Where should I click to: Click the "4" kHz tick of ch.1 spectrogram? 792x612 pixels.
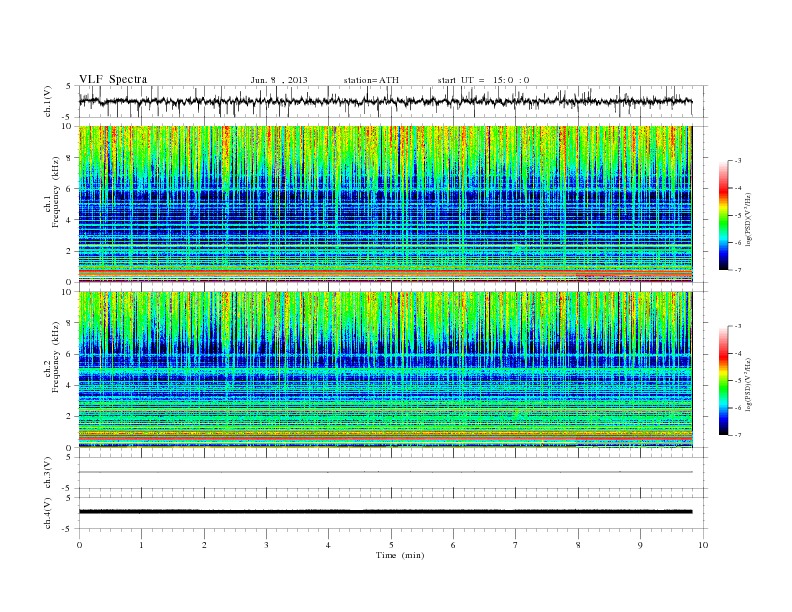pyautogui.click(x=69, y=220)
